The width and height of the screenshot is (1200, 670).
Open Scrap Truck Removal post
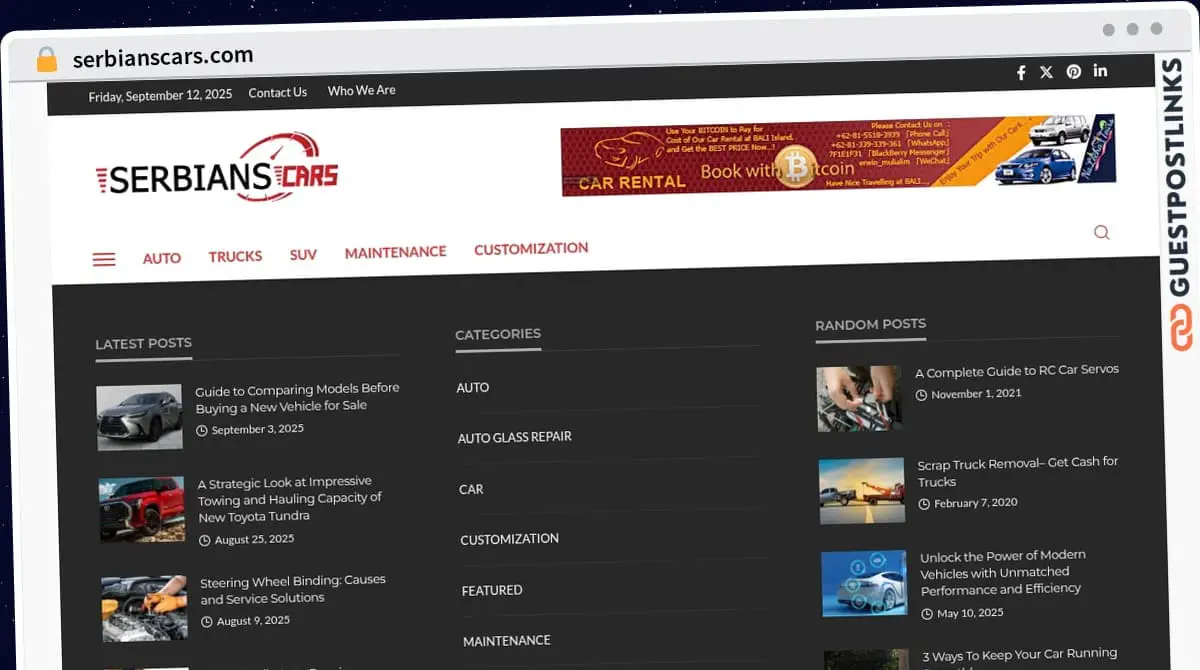(1018, 471)
